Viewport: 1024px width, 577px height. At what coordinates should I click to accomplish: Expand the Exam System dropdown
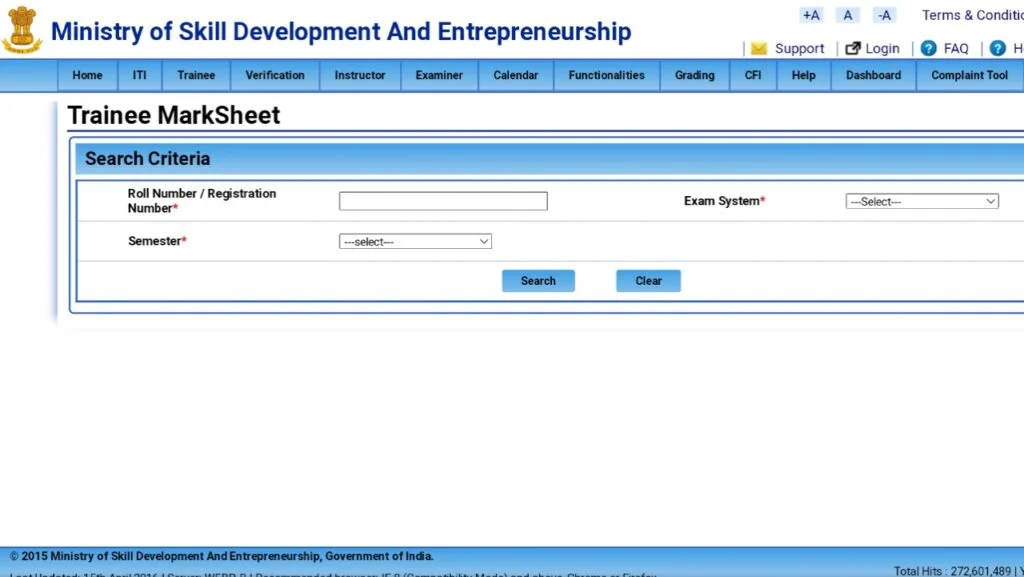pos(922,202)
